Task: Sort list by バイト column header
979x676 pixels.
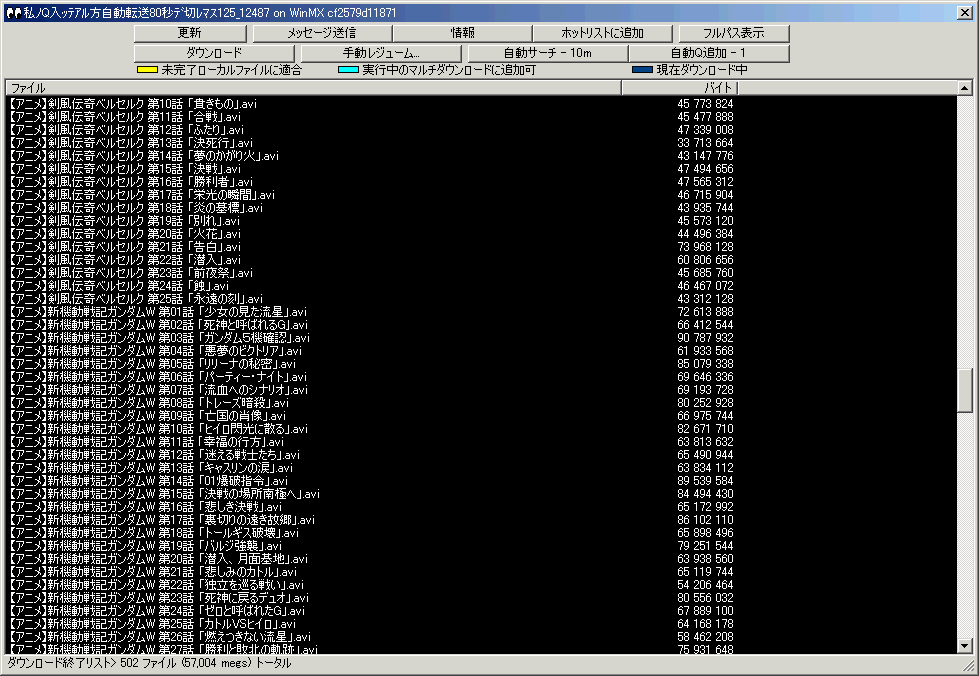Action: pyautogui.click(x=678, y=88)
